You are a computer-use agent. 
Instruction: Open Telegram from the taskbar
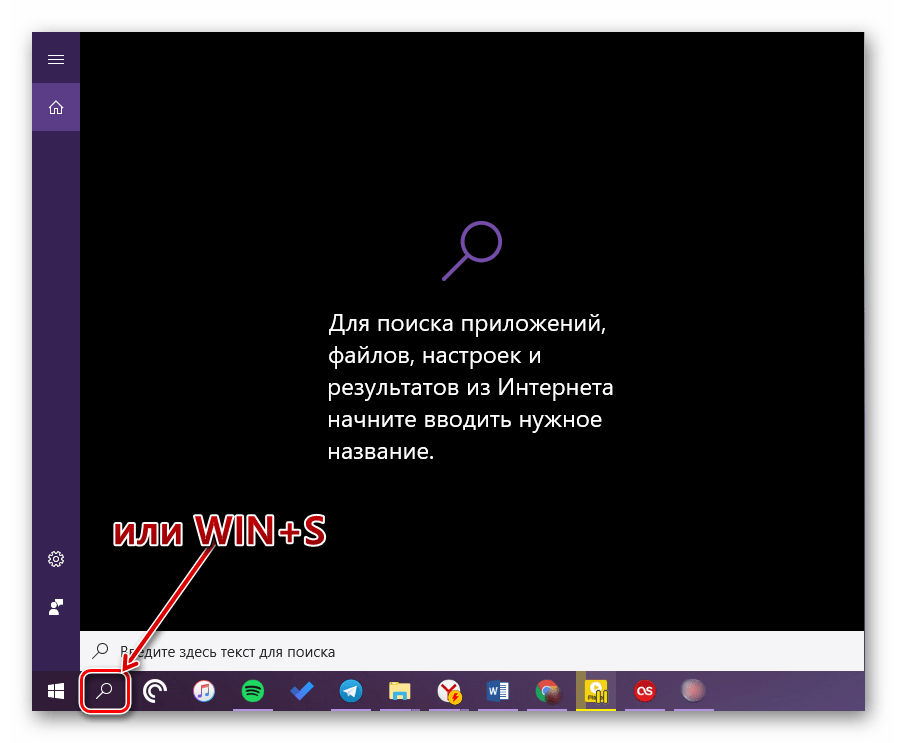[x=351, y=691]
